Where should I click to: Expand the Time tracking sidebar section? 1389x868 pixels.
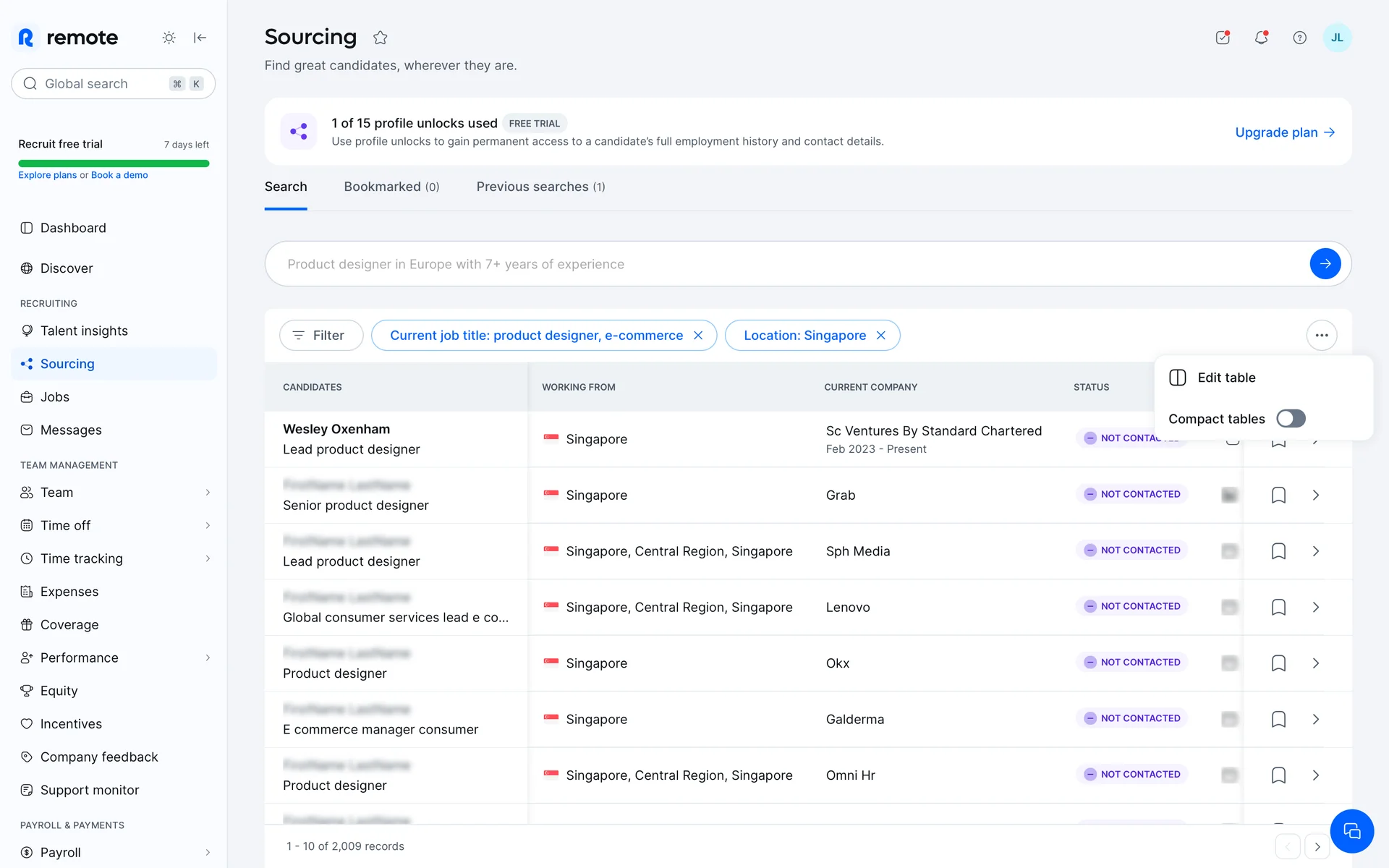click(x=208, y=558)
